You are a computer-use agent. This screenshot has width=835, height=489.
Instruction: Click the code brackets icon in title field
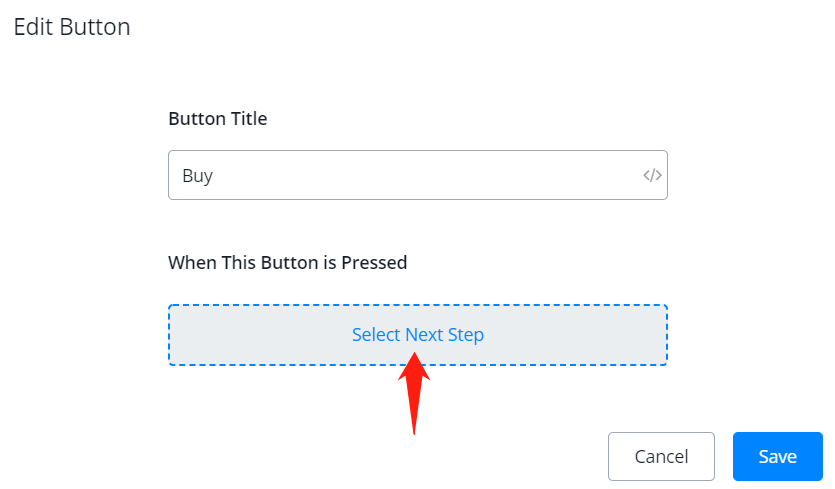pos(652,175)
